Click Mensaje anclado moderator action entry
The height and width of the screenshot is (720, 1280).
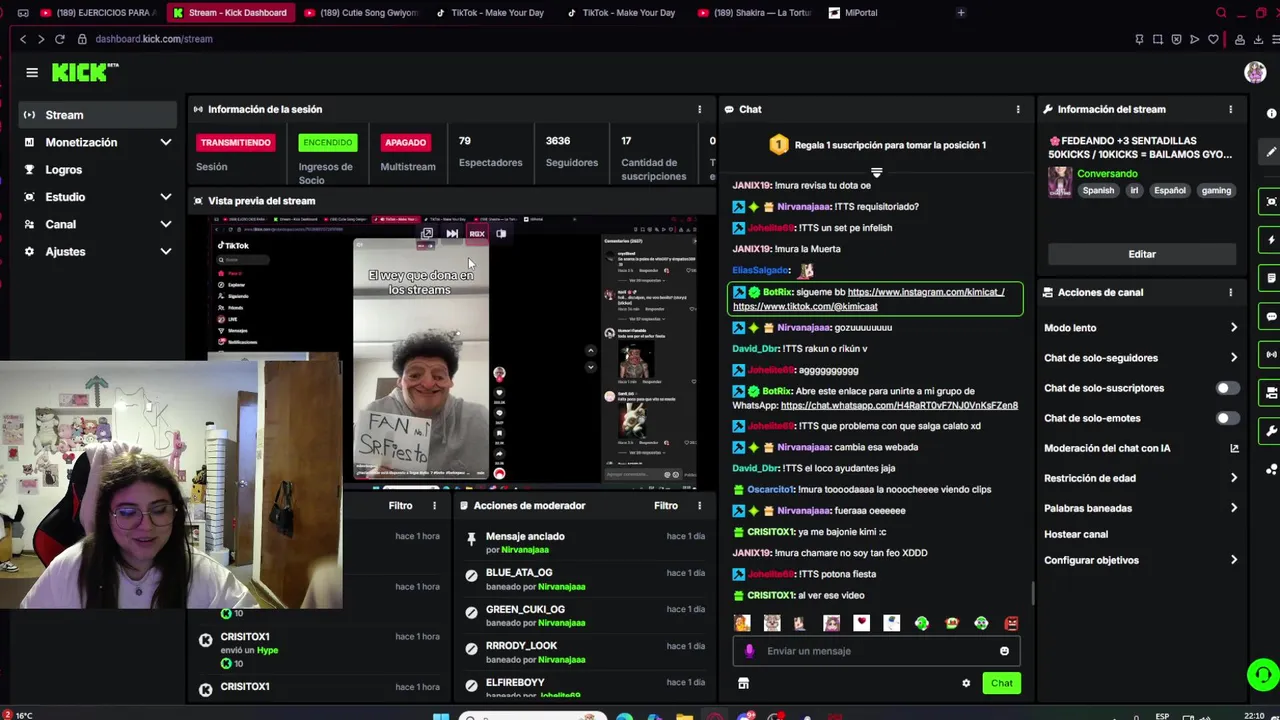[586, 543]
